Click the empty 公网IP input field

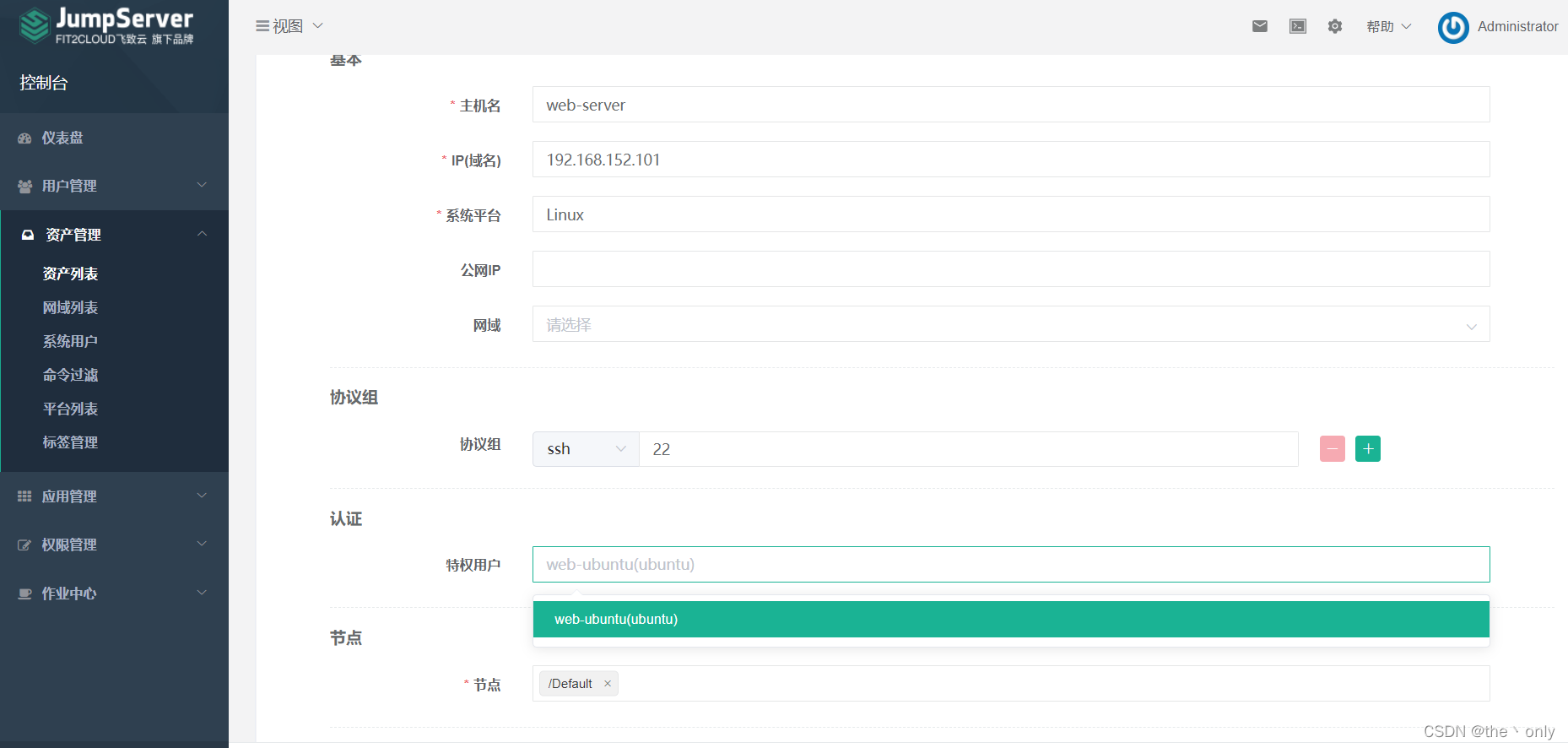click(1011, 269)
